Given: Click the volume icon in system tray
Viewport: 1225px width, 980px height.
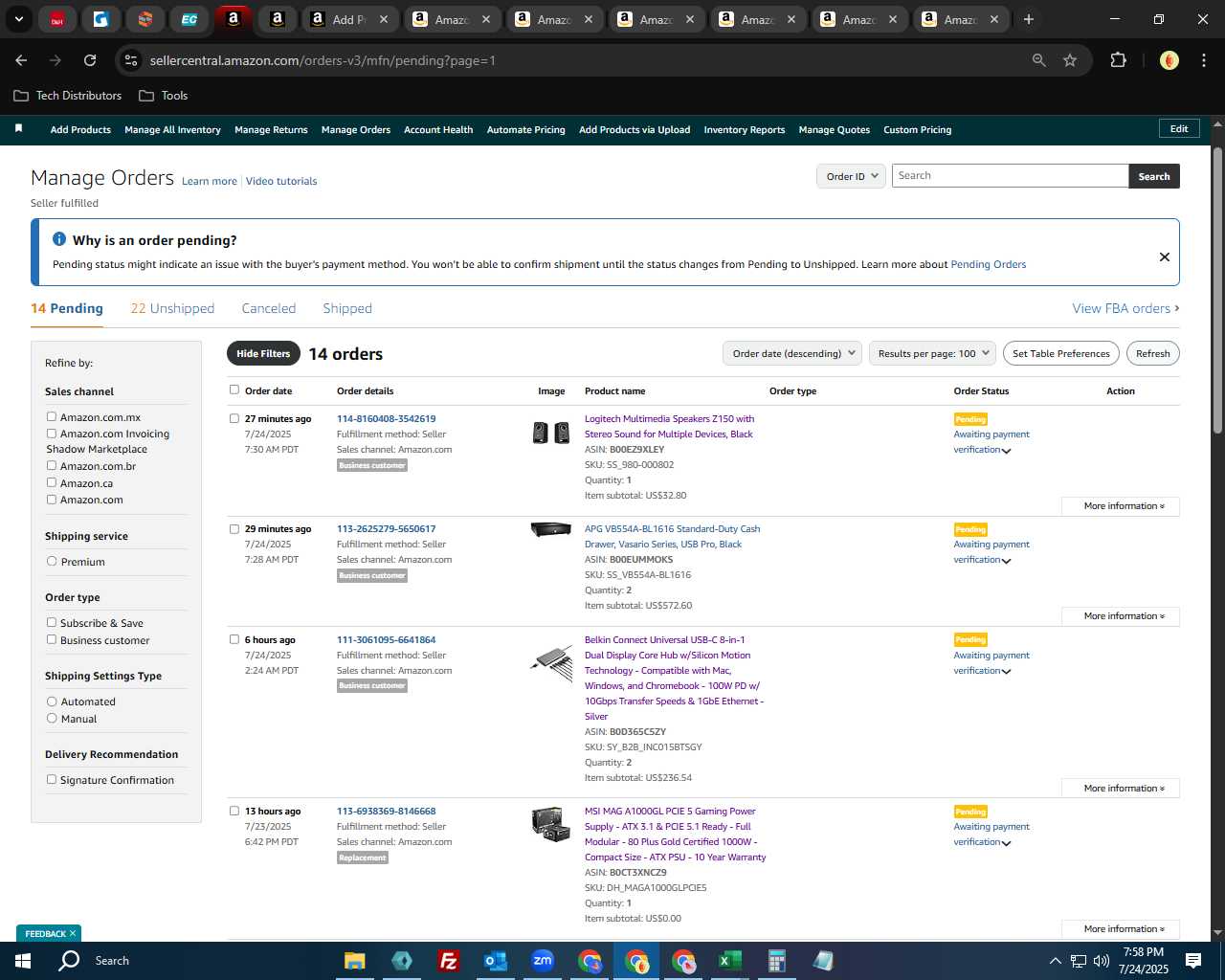Looking at the screenshot, I should (1102, 961).
